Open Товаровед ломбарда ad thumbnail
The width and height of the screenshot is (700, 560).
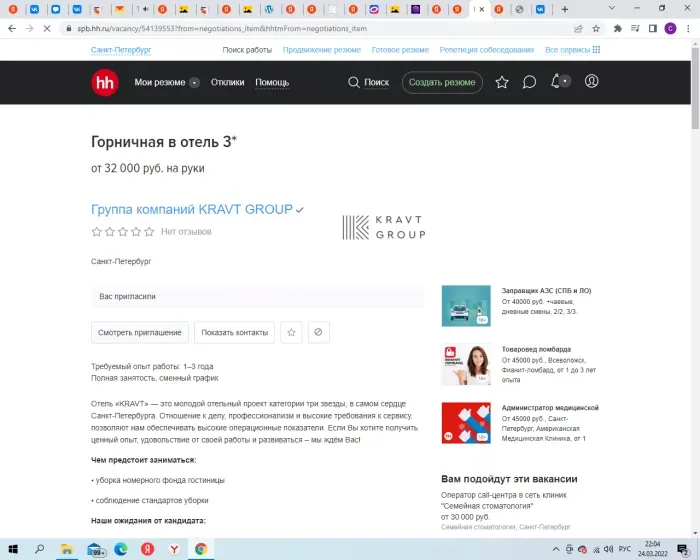click(466, 364)
